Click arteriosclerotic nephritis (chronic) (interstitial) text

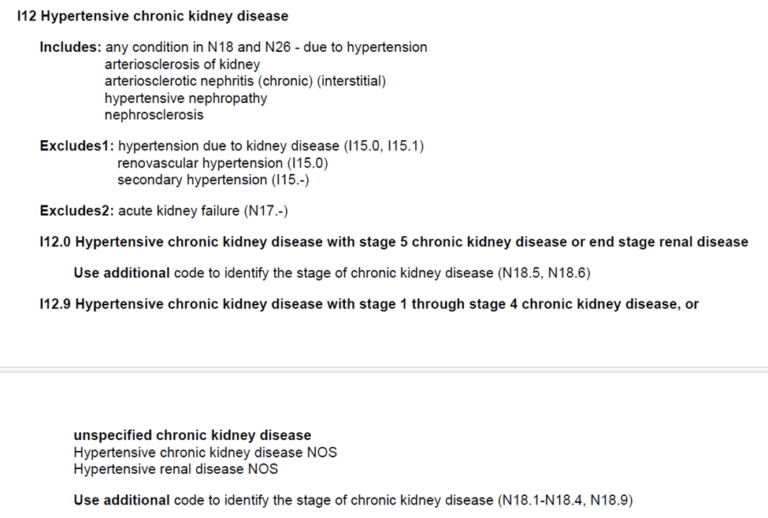[x=245, y=81]
